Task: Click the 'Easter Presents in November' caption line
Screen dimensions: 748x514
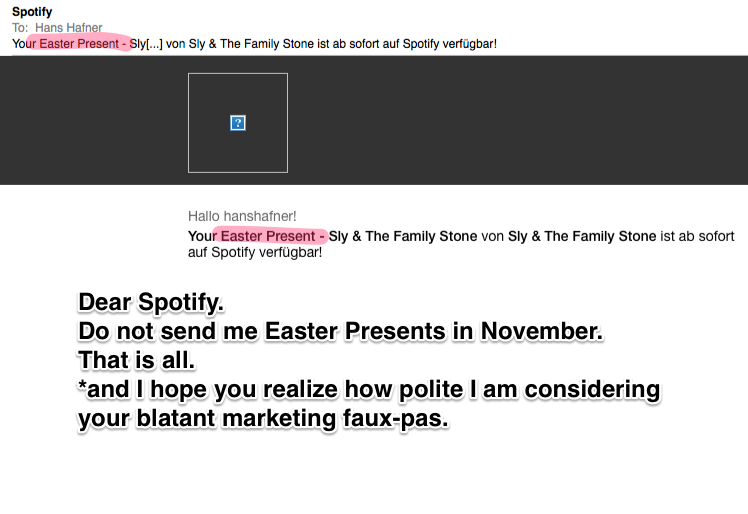Action: (x=341, y=331)
